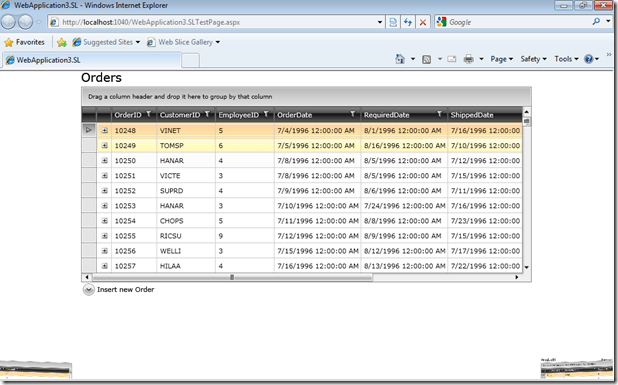Screen dimensions: 618x385
Task: Select the TOMSP customer cell
Action: (x=186, y=145)
